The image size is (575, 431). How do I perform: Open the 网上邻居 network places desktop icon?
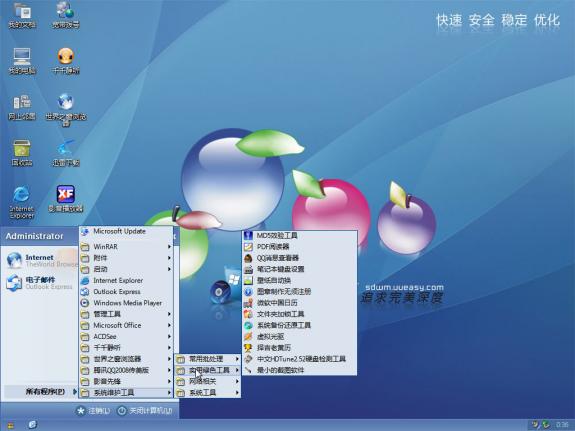(22, 106)
